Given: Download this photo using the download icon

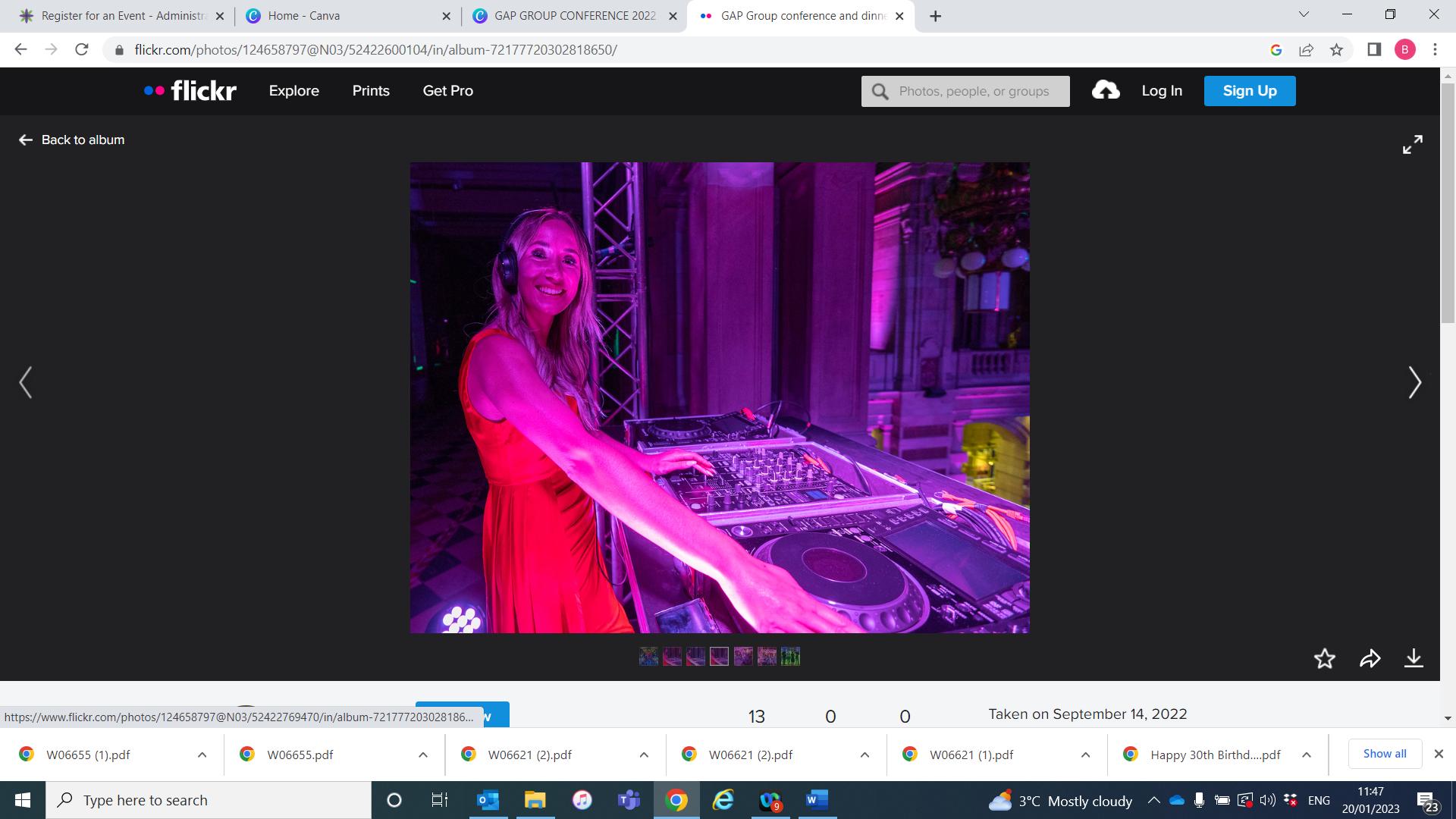Looking at the screenshot, I should tap(1414, 658).
